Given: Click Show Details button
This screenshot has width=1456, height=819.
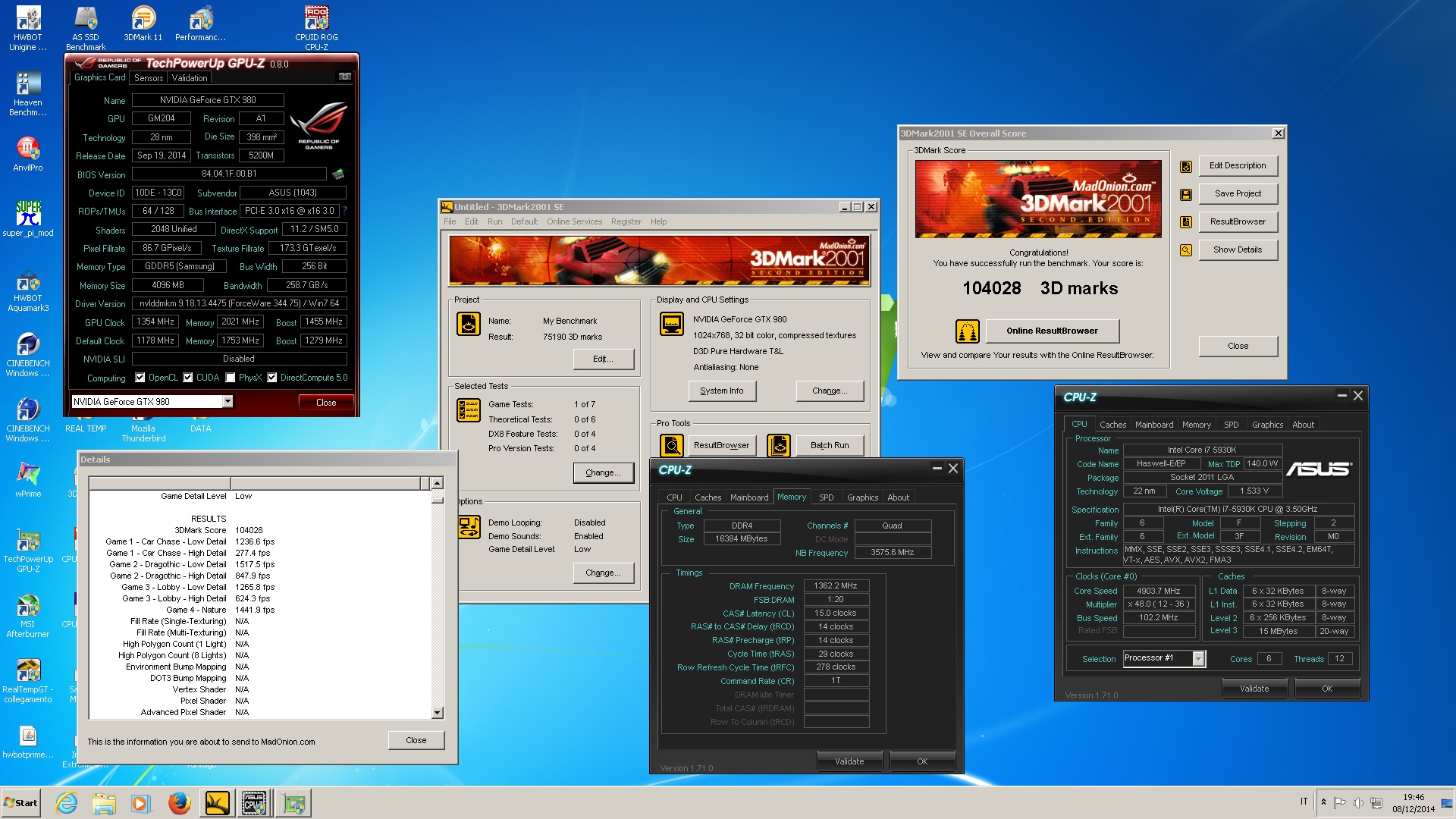Looking at the screenshot, I should [x=1238, y=250].
